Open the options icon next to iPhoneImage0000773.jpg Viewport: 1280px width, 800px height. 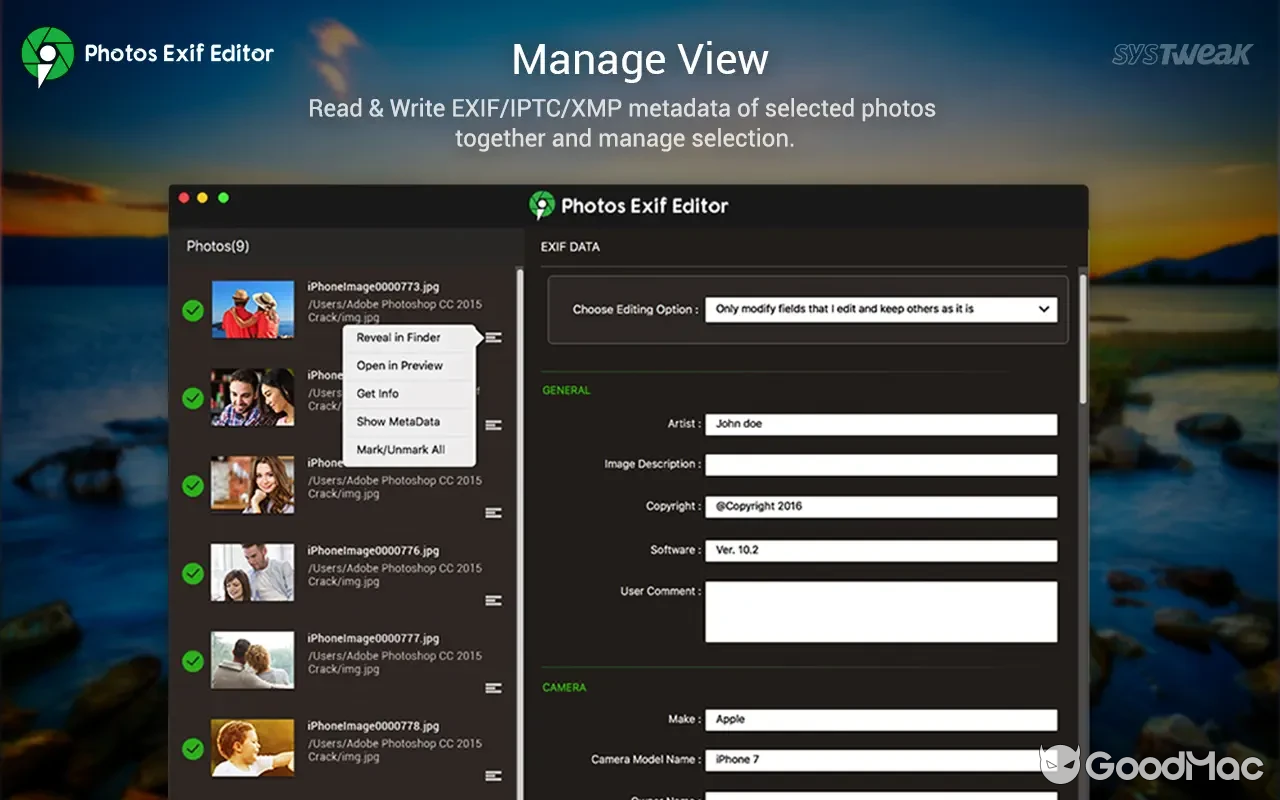[493, 337]
